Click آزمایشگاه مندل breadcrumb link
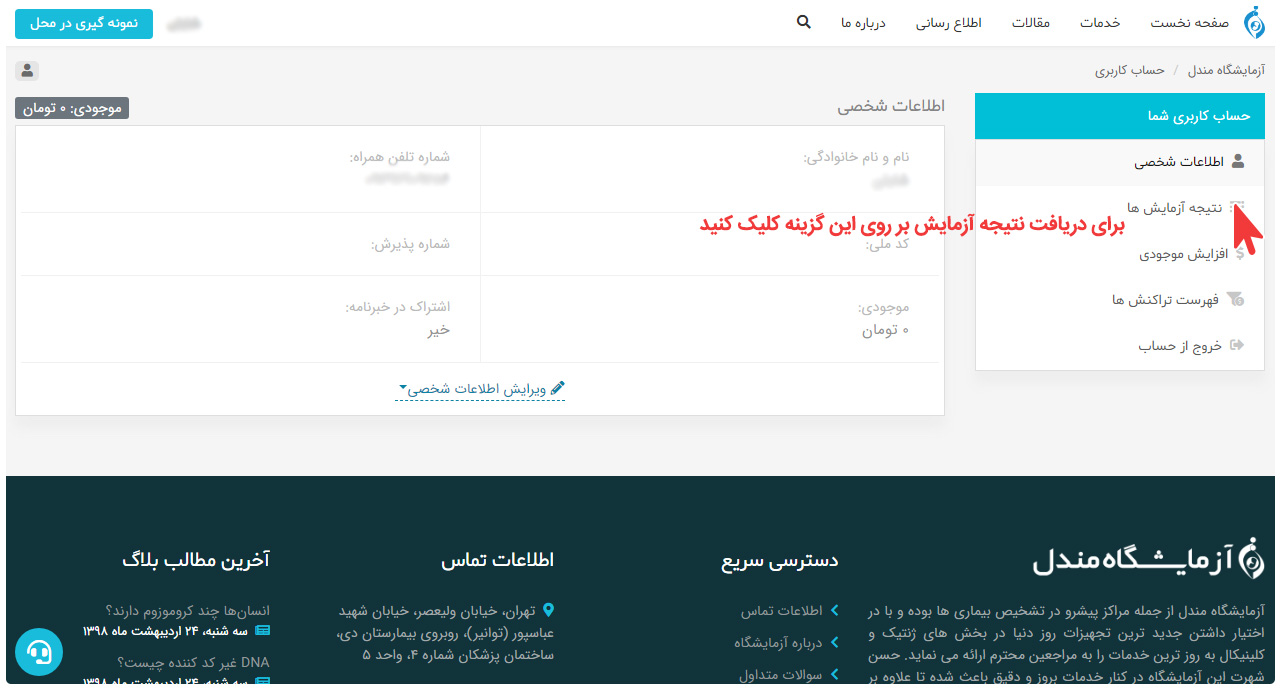This screenshot has width=1280, height=689. [1226, 71]
